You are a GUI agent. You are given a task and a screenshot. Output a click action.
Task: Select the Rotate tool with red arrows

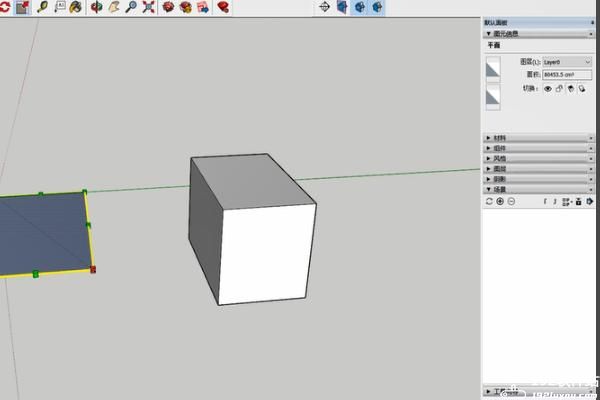pos(5,7)
